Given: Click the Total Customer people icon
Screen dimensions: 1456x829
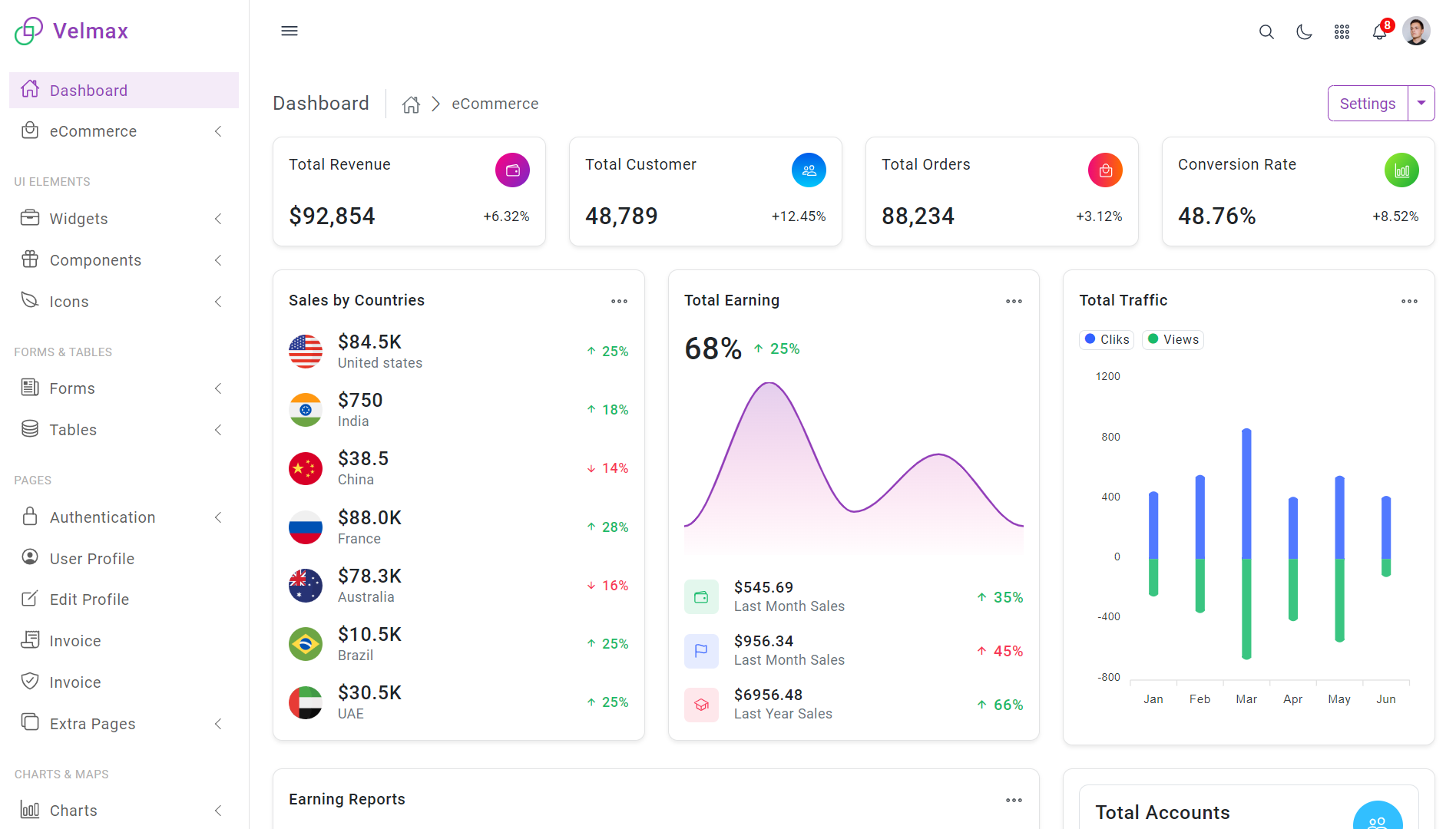Looking at the screenshot, I should point(809,170).
